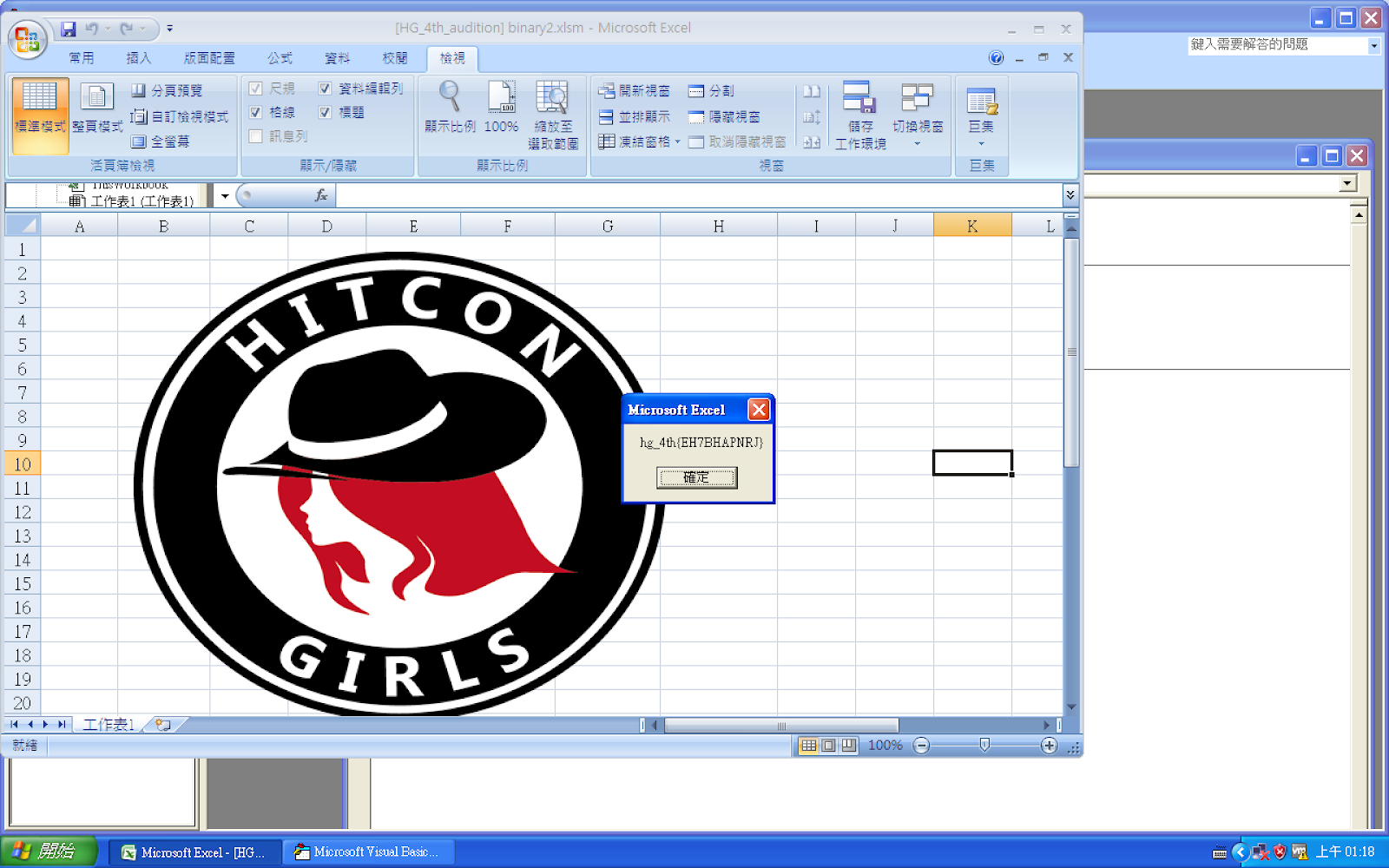1389x868 pixels.
Task: Set zoom to 100% via ribbon icon
Action: (501, 107)
